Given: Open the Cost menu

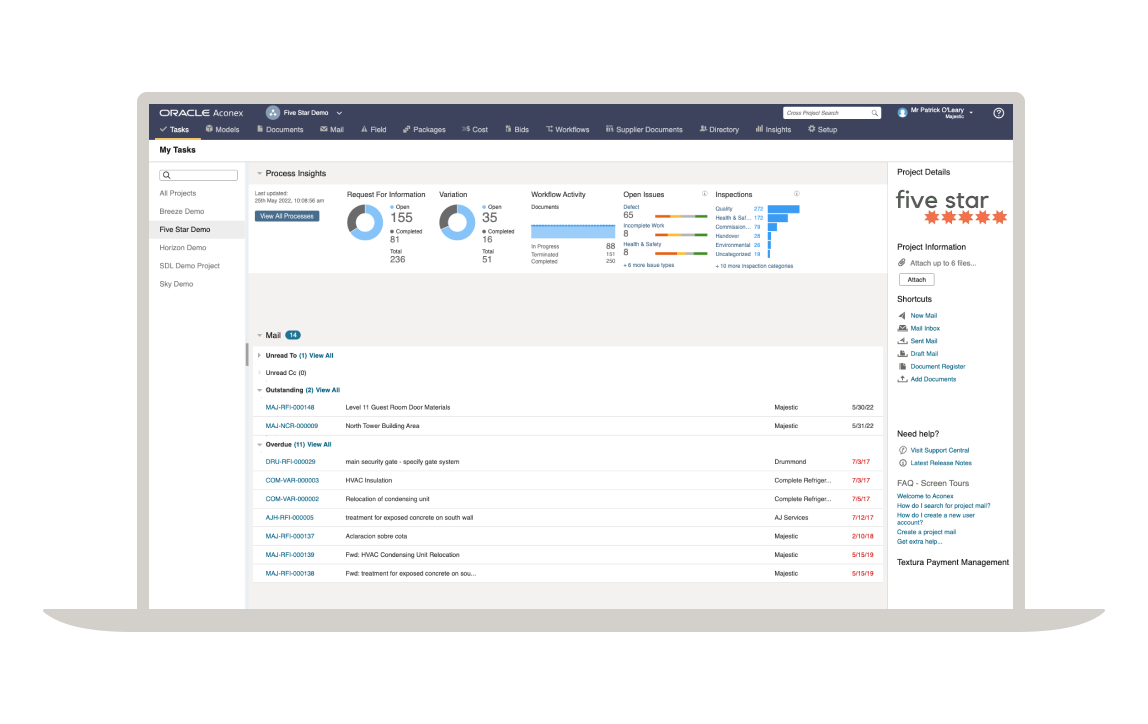Looking at the screenshot, I should pos(474,130).
